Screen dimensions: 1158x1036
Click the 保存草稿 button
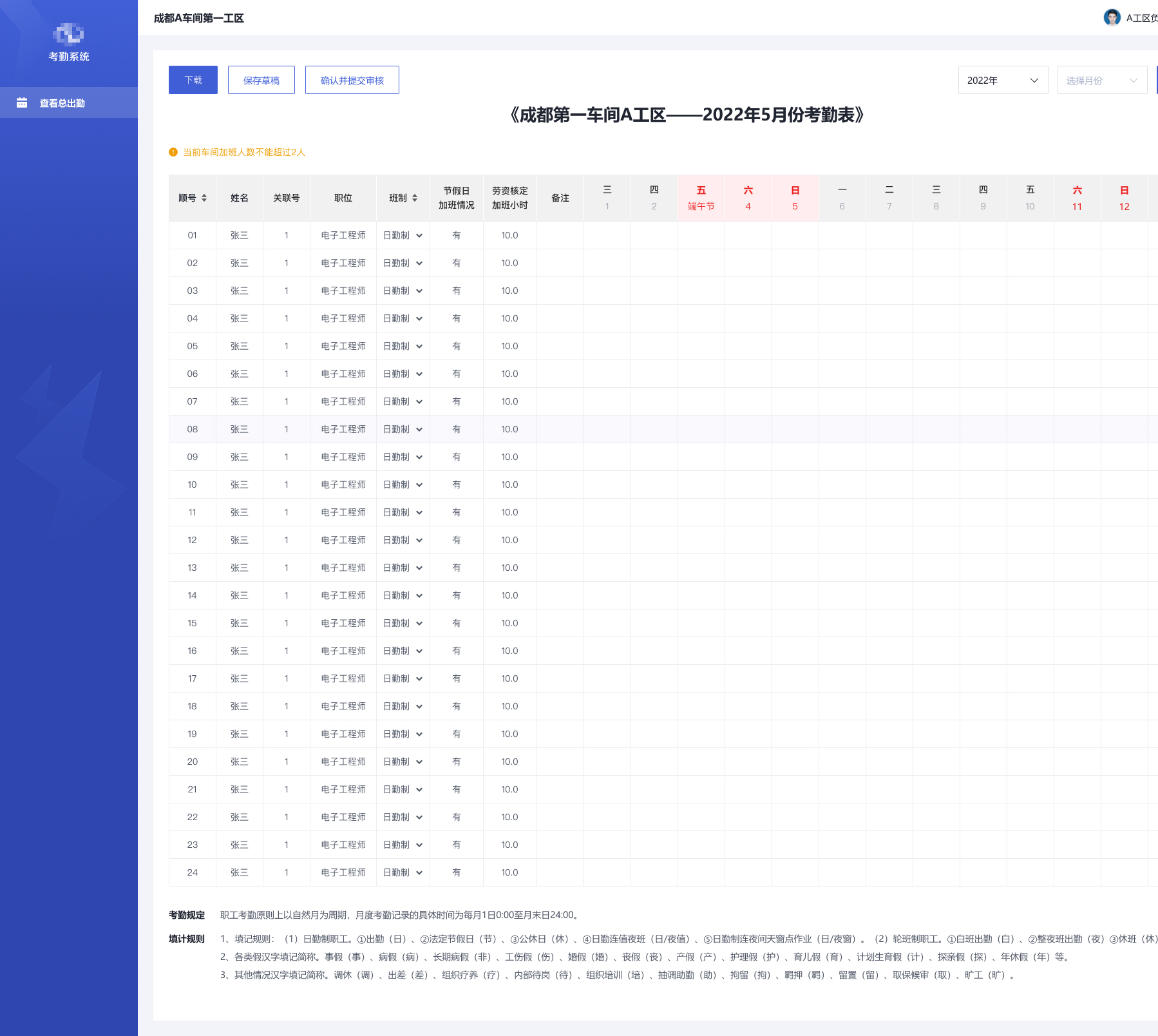click(x=261, y=80)
